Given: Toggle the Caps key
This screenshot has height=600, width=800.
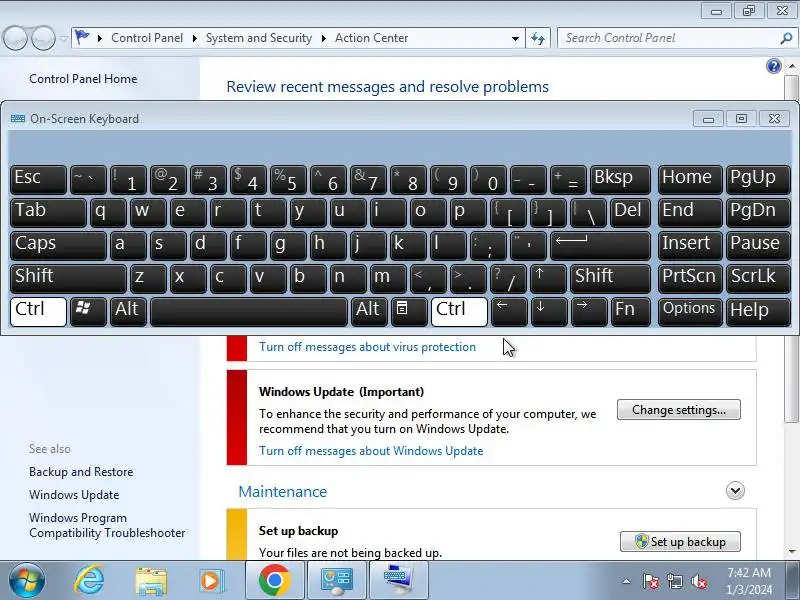Looking at the screenshot, I should pos(58,245).
